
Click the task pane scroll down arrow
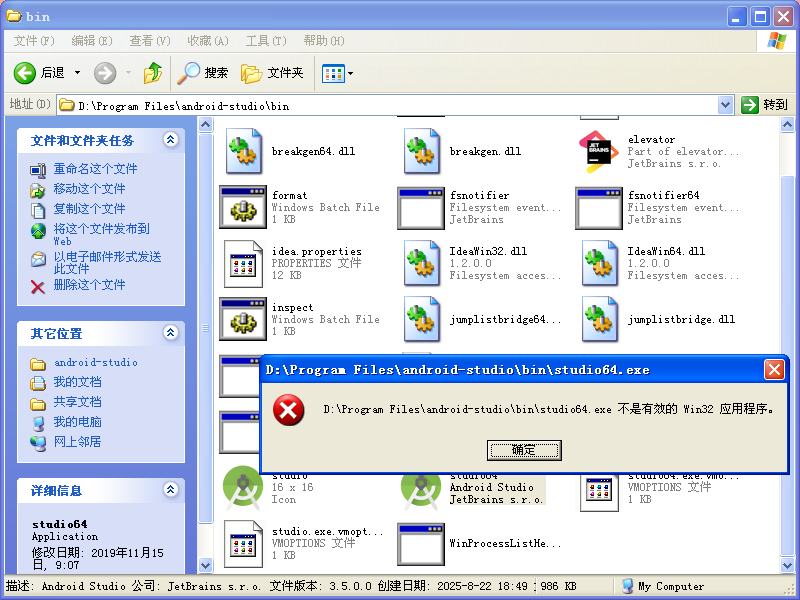(x=205, y=565)
